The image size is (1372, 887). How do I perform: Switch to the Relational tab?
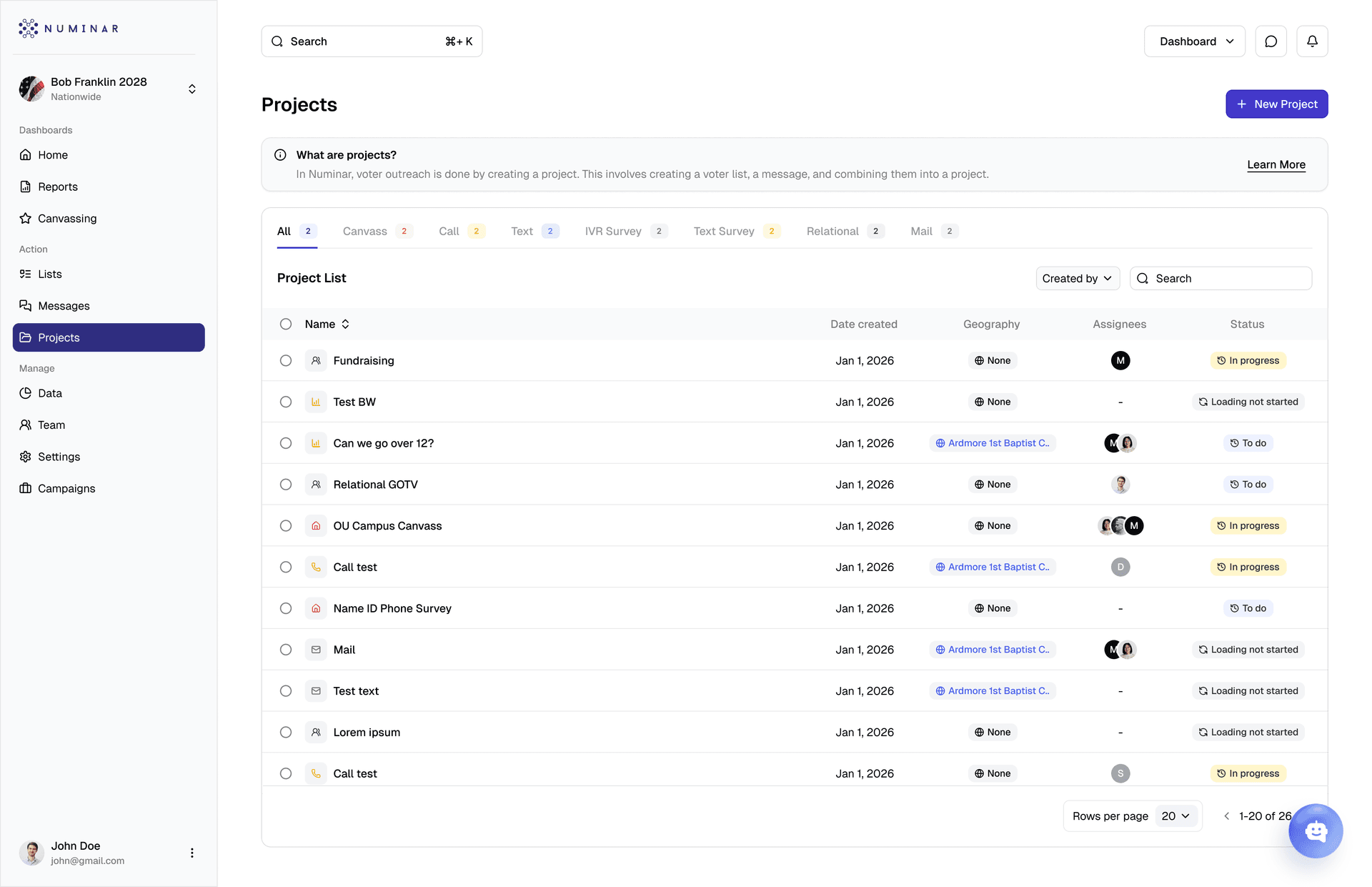[845, 232]
